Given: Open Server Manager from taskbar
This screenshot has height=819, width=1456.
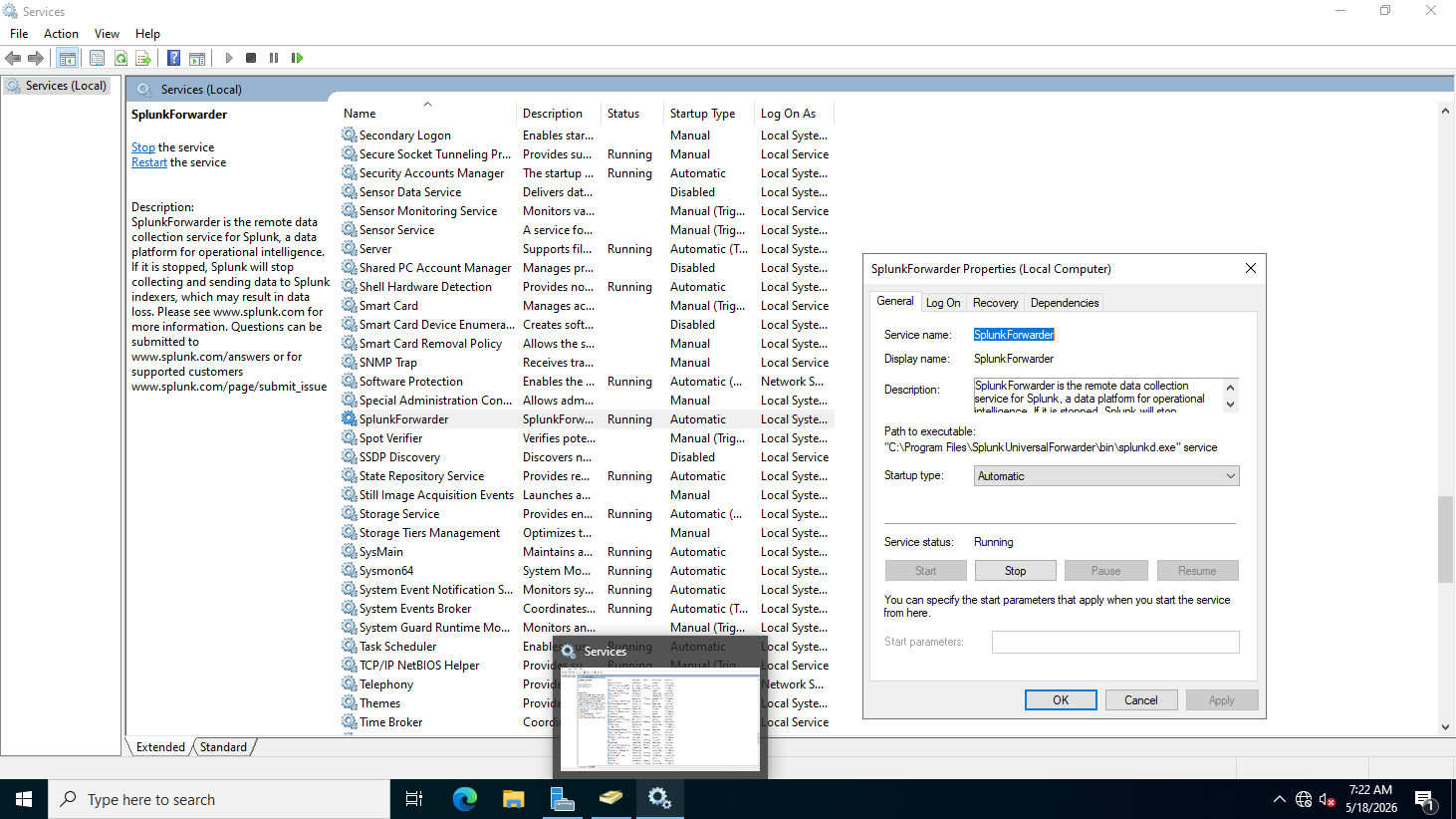Looking at the screenshot, I should (x=563, y=799).
